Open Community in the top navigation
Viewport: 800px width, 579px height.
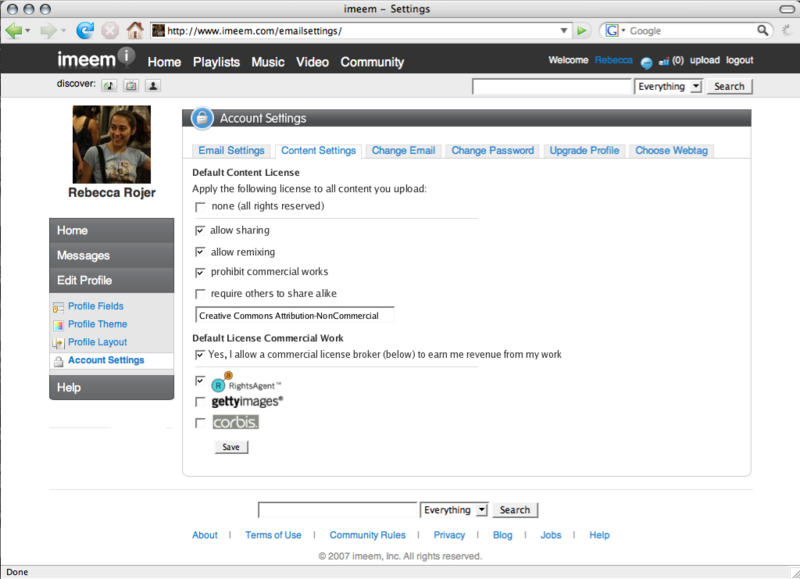coord(372,62)
